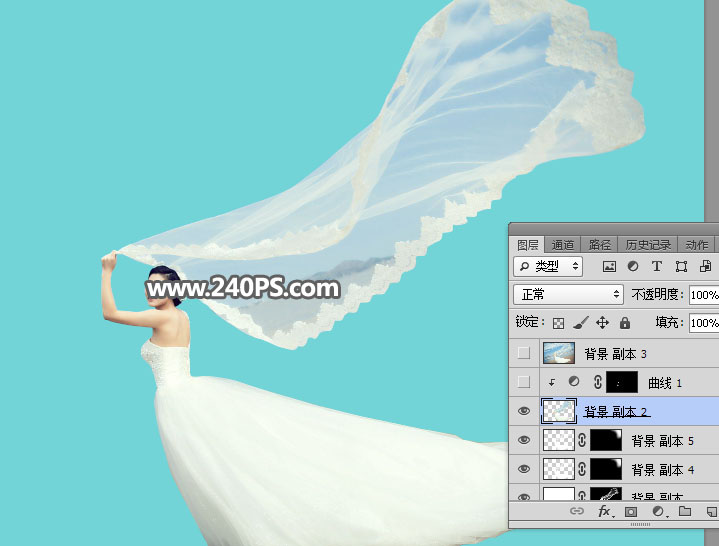719x546 pixels.
Task: Hide the 背景 副本 2 layer
Action: tap(524, 411)
